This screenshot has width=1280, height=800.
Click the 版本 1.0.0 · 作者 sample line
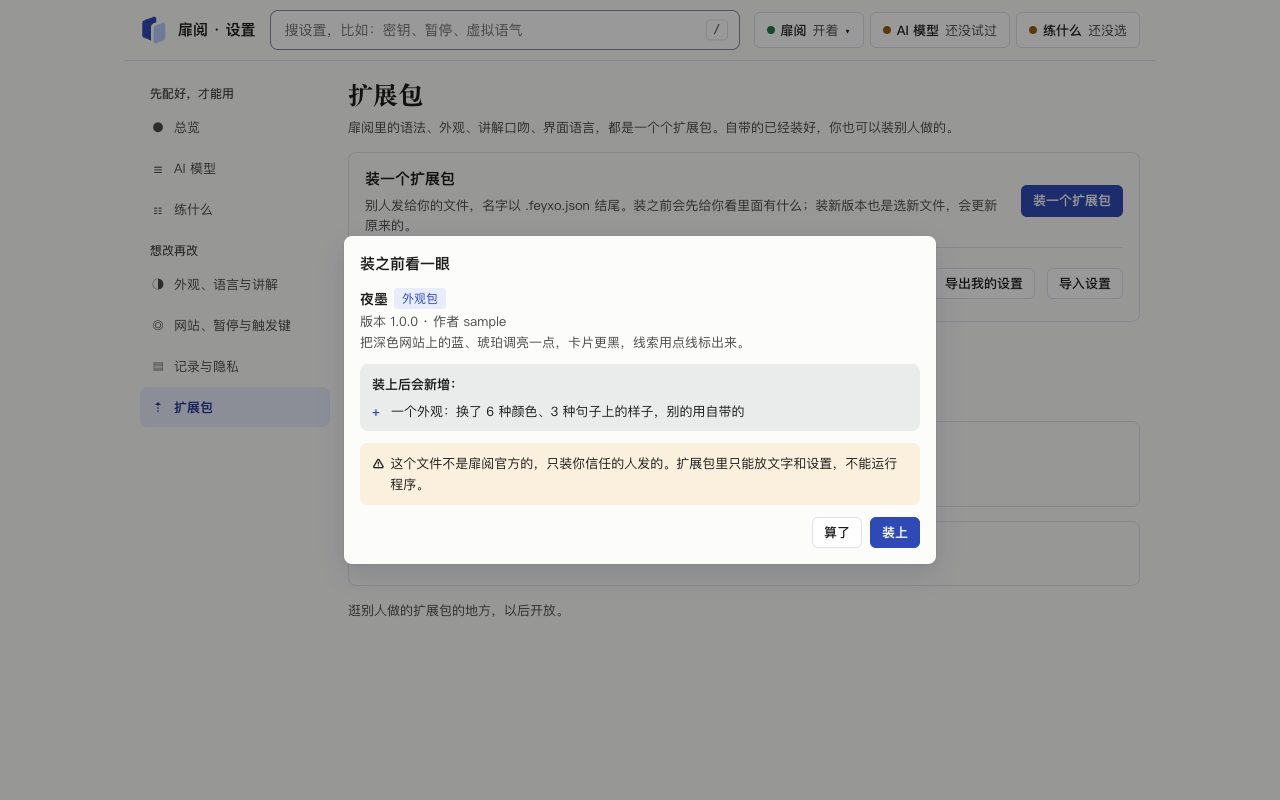coord(433,322)
